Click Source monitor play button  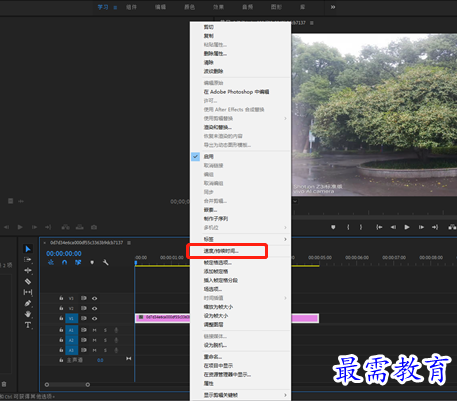coord(20,227)
